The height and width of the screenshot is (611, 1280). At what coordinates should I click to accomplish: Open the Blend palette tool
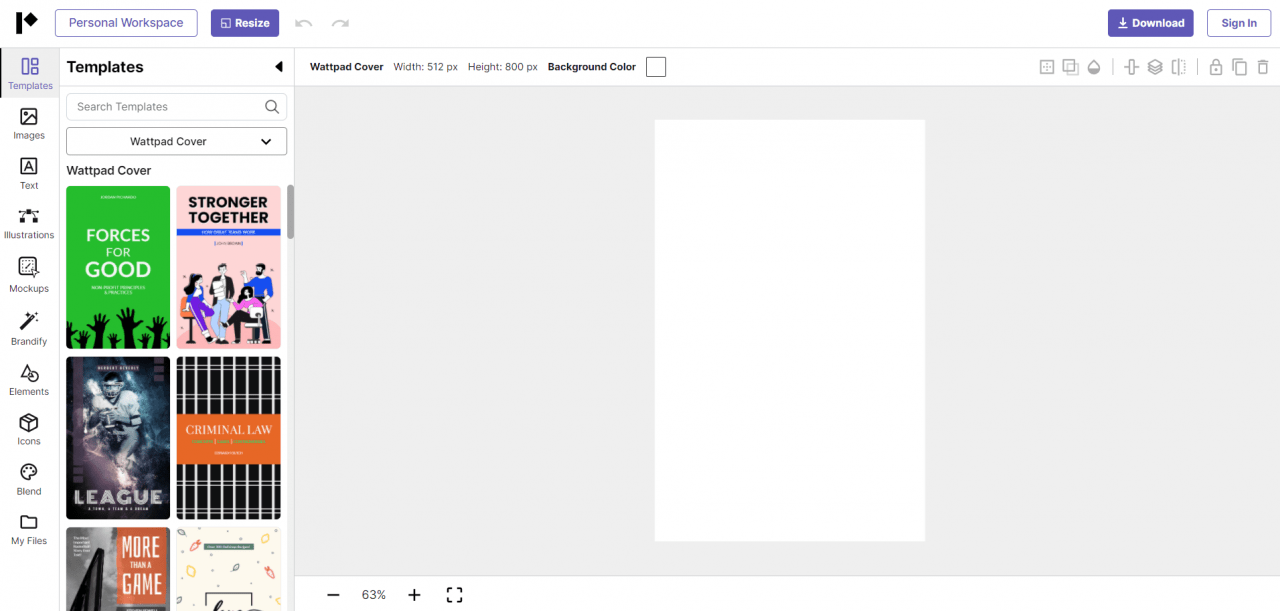point(29,478)
